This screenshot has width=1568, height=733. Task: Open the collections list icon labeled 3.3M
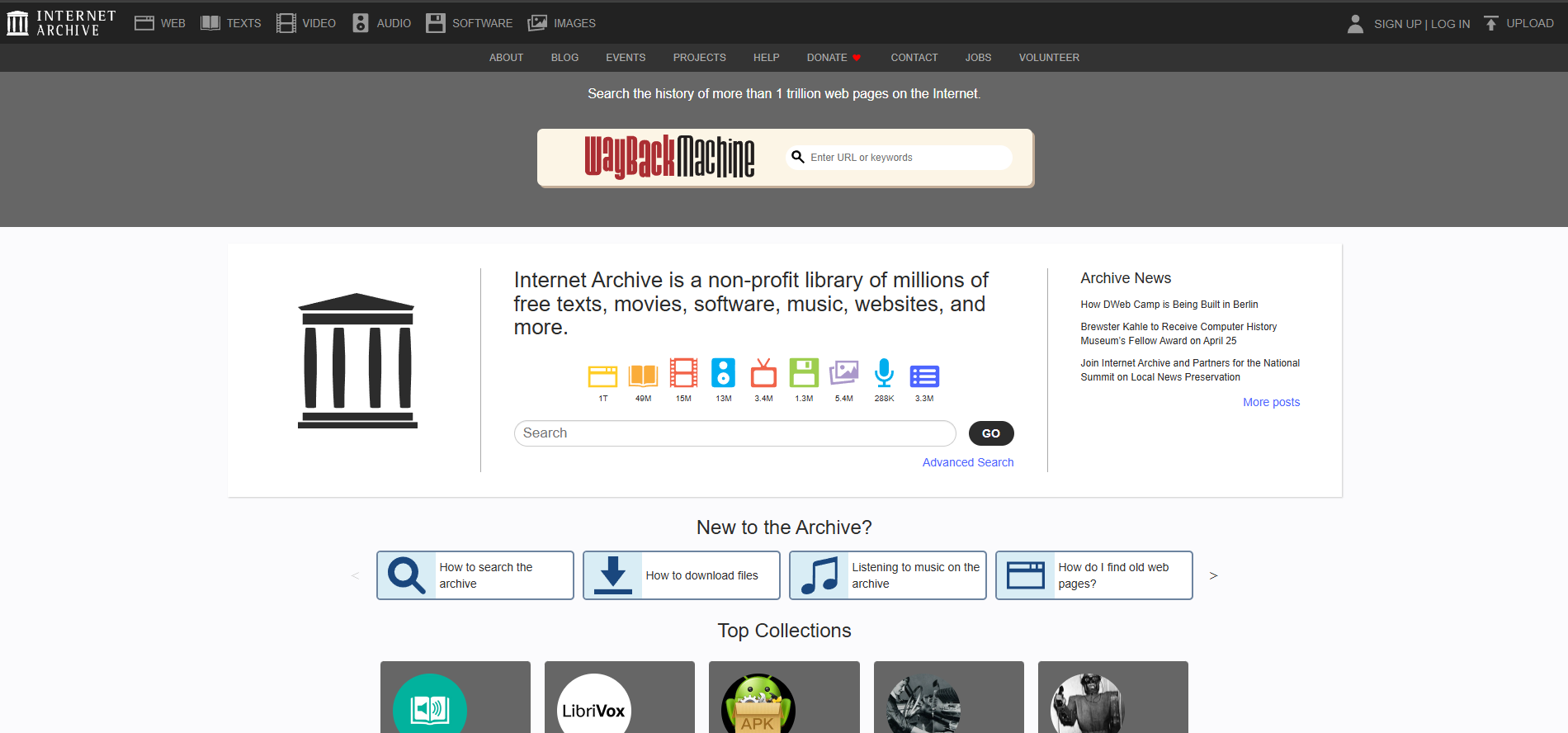[924, 376]
